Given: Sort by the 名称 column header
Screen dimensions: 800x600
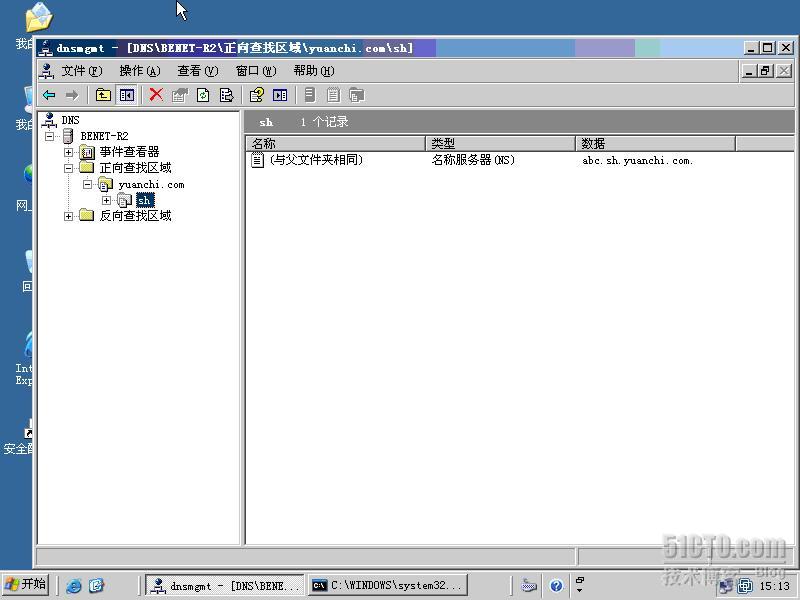Looking at the screenshot, I should pyautogui.click(x=336, y=144).
